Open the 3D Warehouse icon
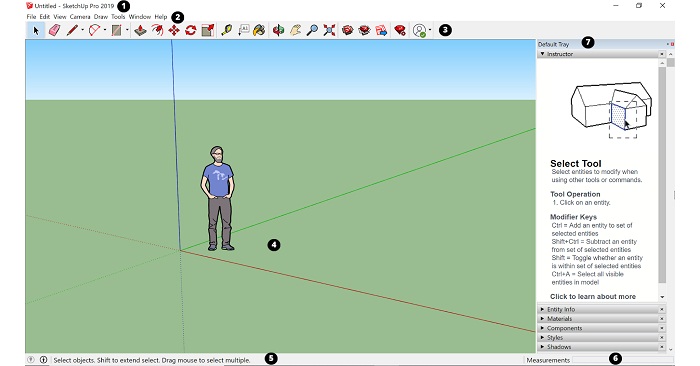Viewport: 700px width, 366px height. click(347, 30)
